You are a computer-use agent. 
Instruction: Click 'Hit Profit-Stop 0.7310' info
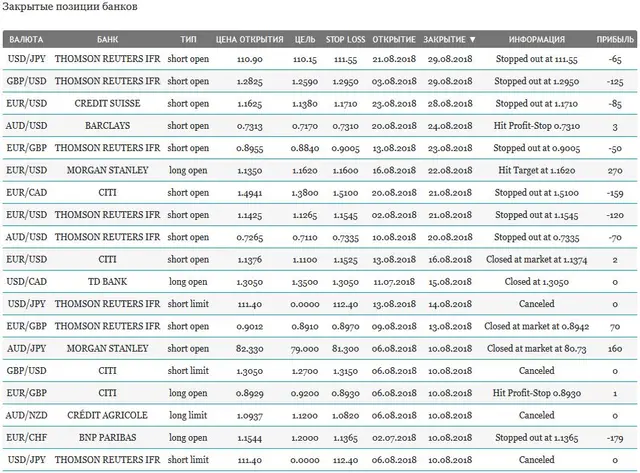(x=536, y=126)
